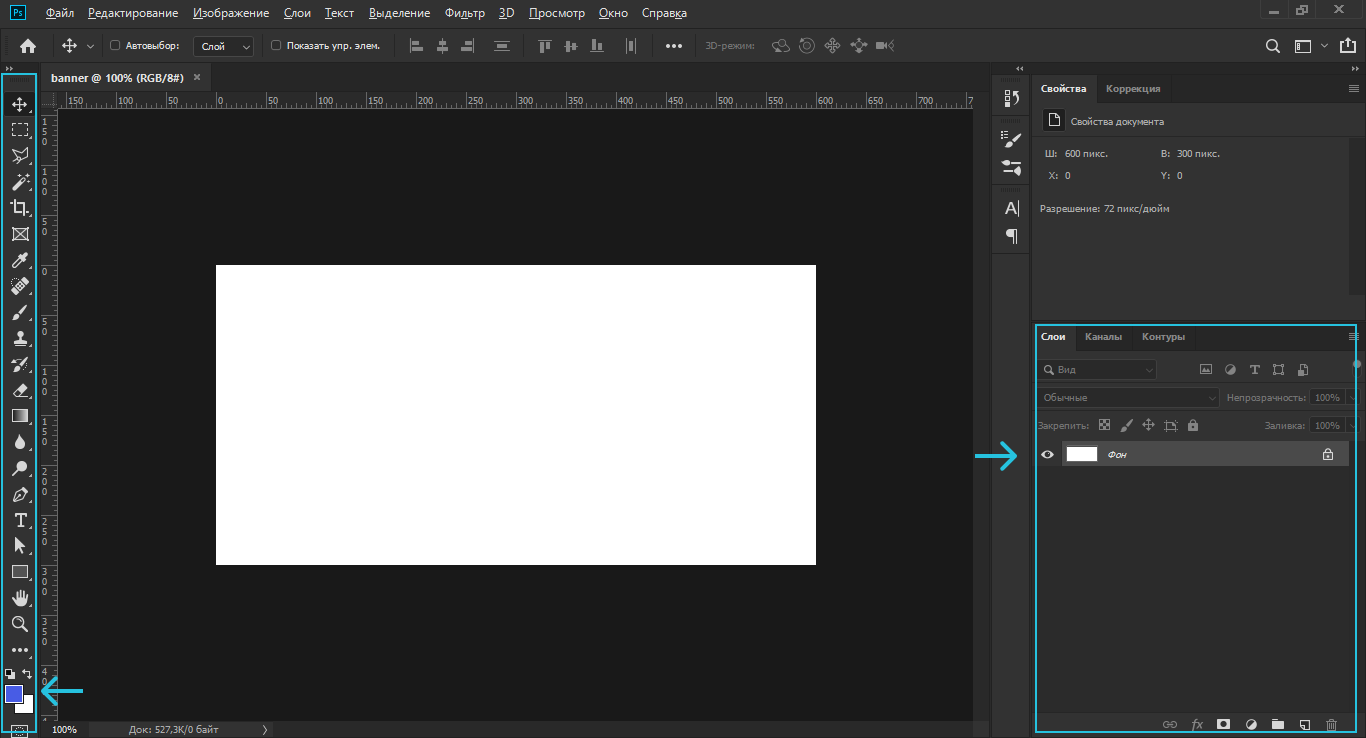Select the Frame tool

(x=20, y=234)
